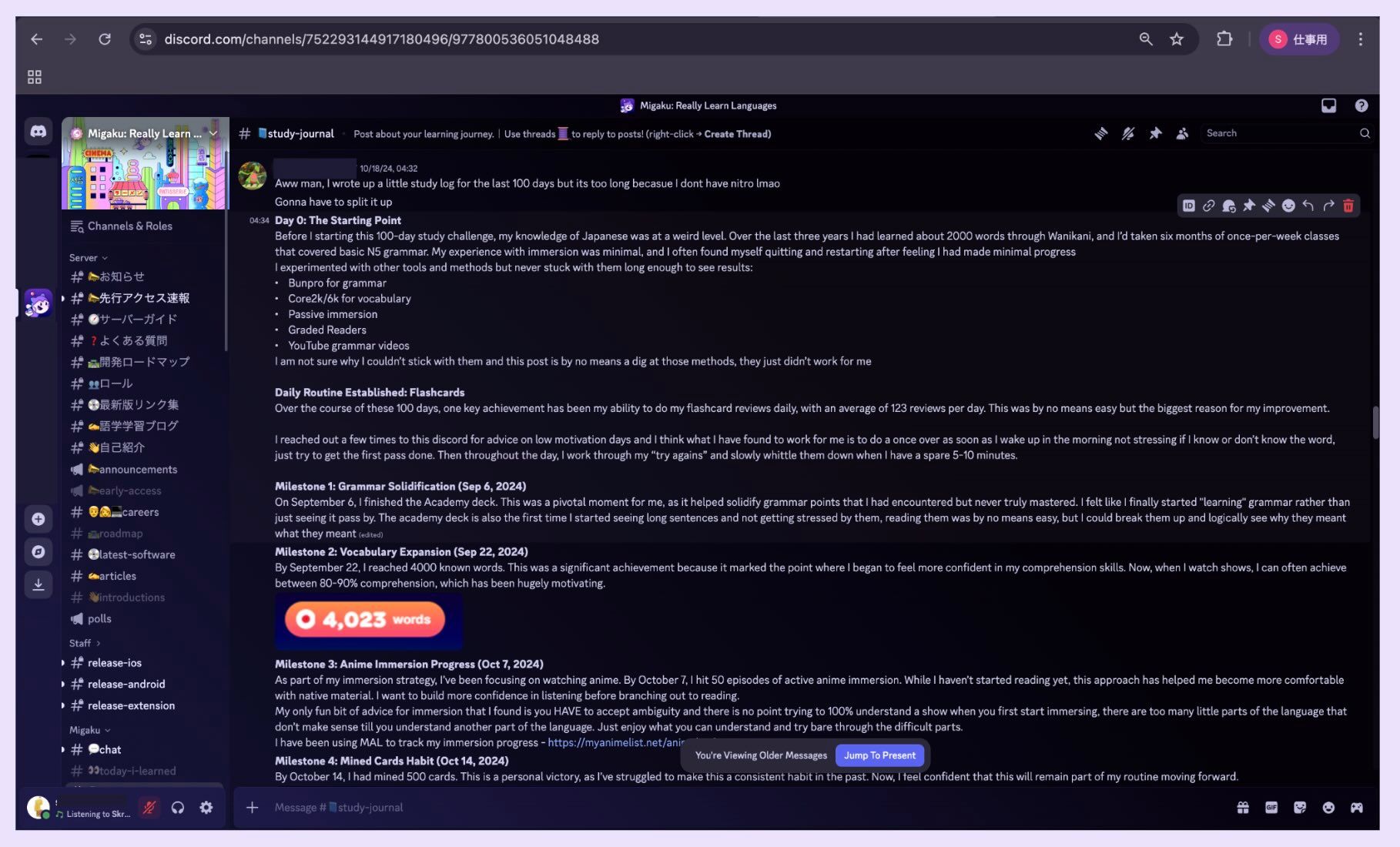Add a reaction via the smiley icon
The height and width of the screenshot is (847, 1400).
[x=1288, y=206]
